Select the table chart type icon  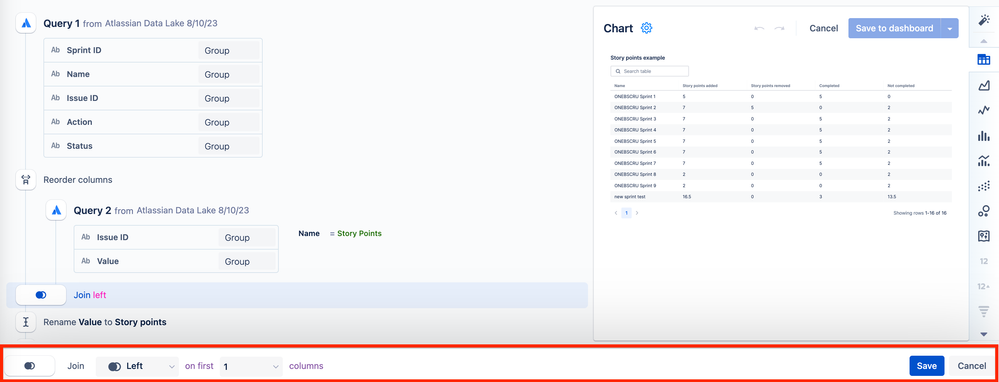[984, 60]
